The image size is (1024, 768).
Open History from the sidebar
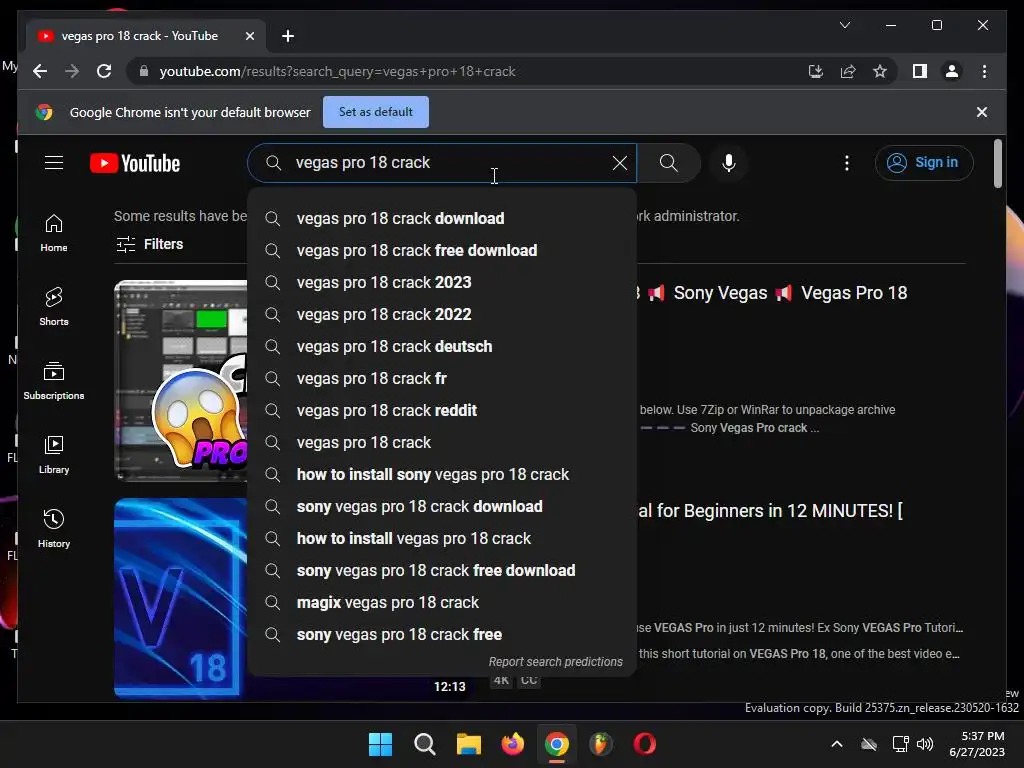click(x=54, y=529)
